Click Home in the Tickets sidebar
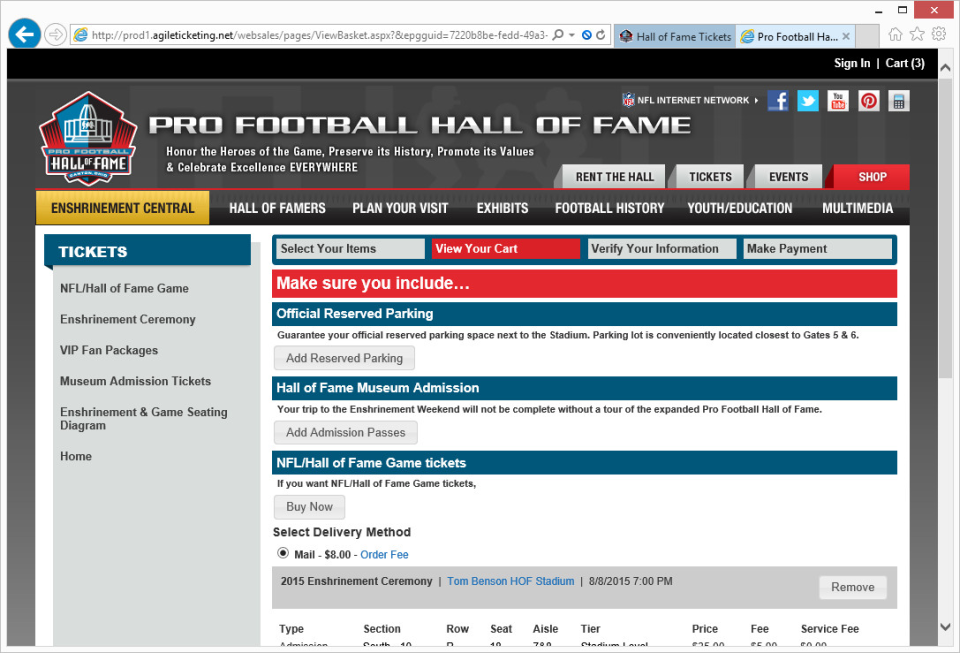 point(76,456)
